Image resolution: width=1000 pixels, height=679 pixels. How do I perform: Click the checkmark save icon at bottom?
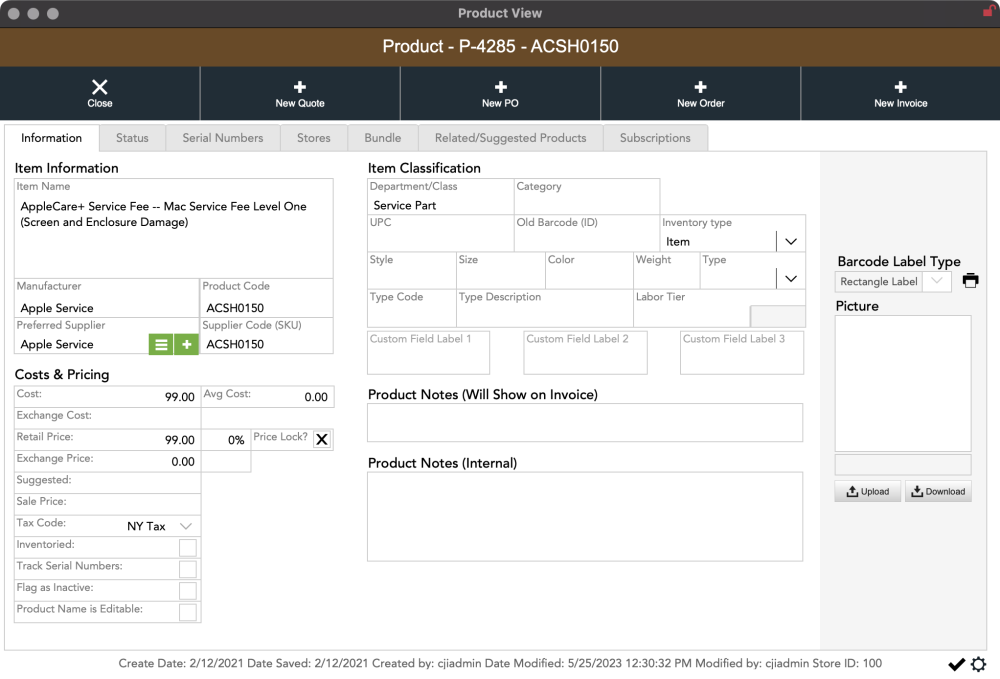(x=956, y=664)
